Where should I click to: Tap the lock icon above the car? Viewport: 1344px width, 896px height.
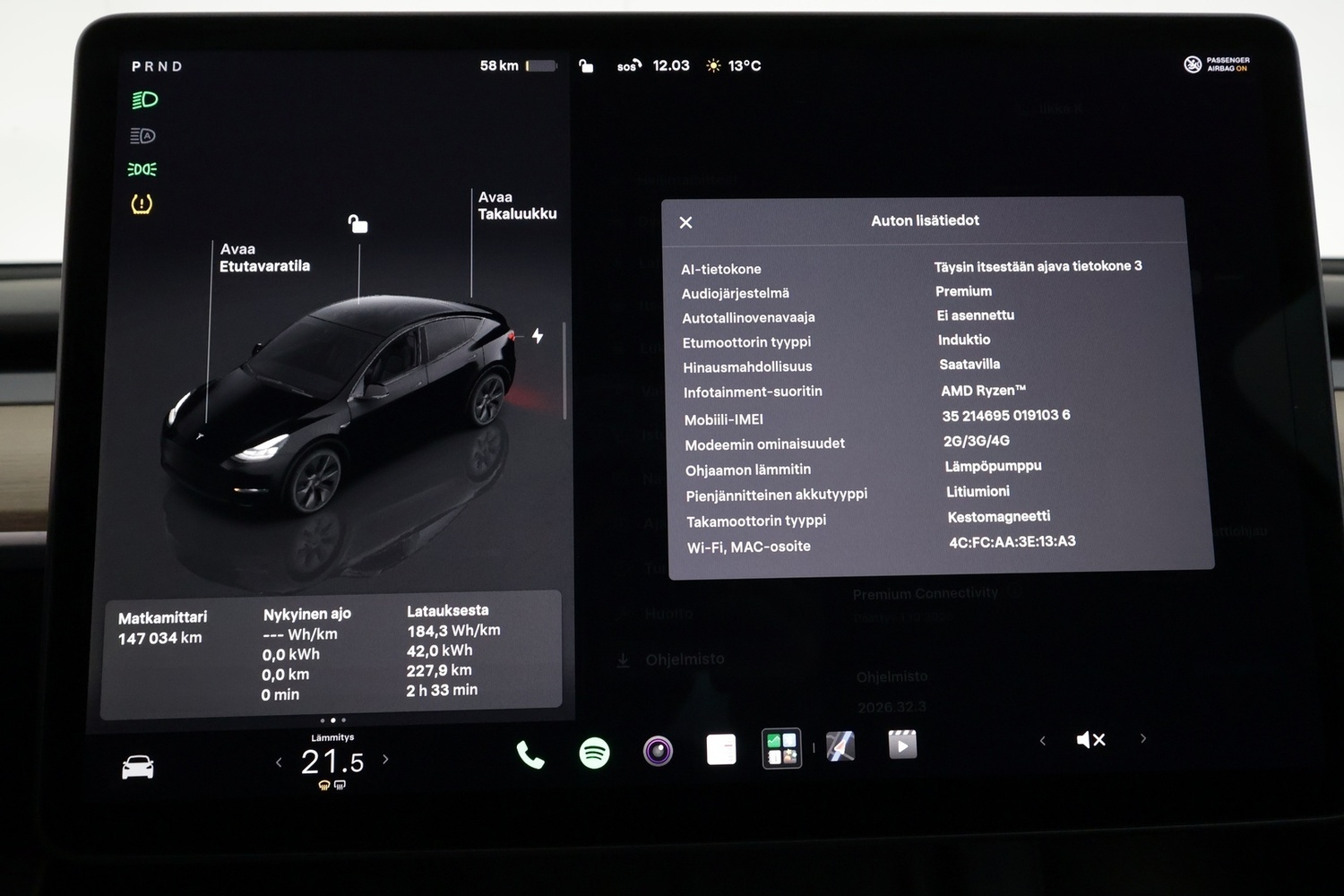[x=358, y=223]
